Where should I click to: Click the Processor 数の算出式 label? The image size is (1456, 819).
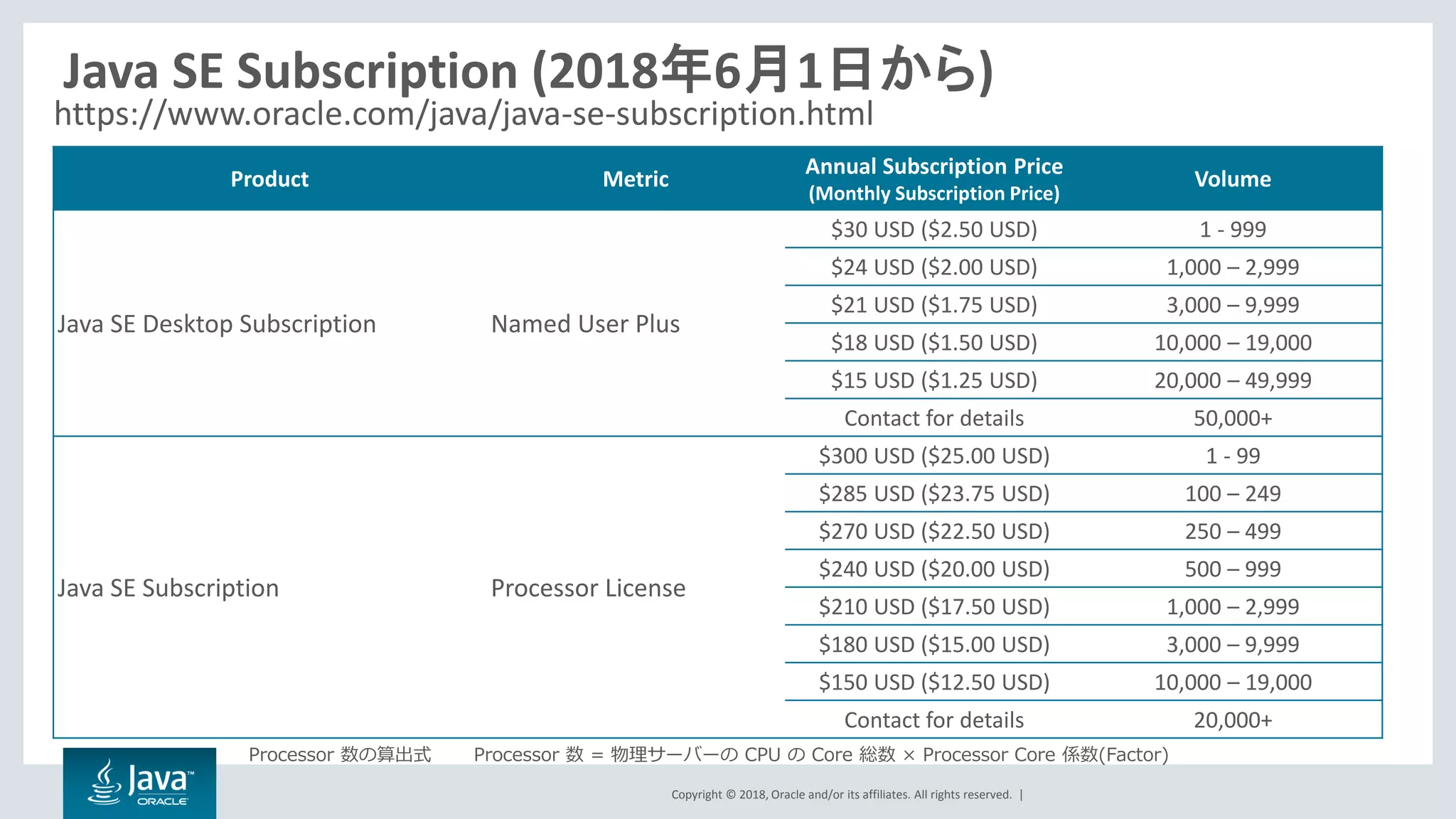pos(340,754)
